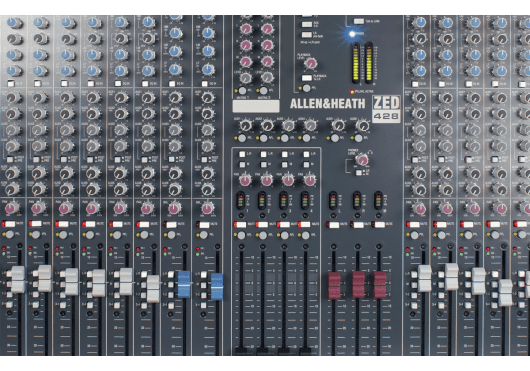Screen dimensions: 530x371
Task: Push the AFL button for group 1
Action: pyautogui.click(x=241, y=235)
